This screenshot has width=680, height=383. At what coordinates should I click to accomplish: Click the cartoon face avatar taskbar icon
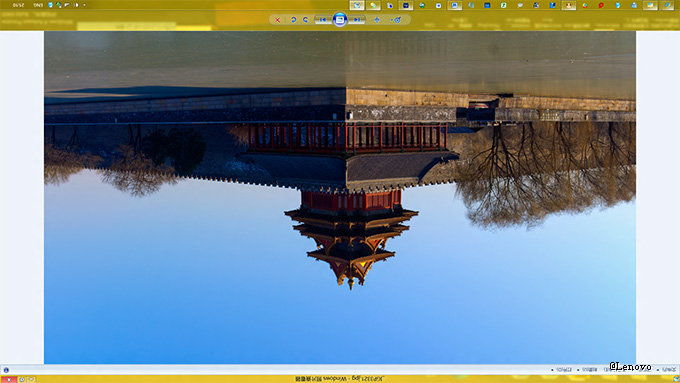(x=569, y=5)
